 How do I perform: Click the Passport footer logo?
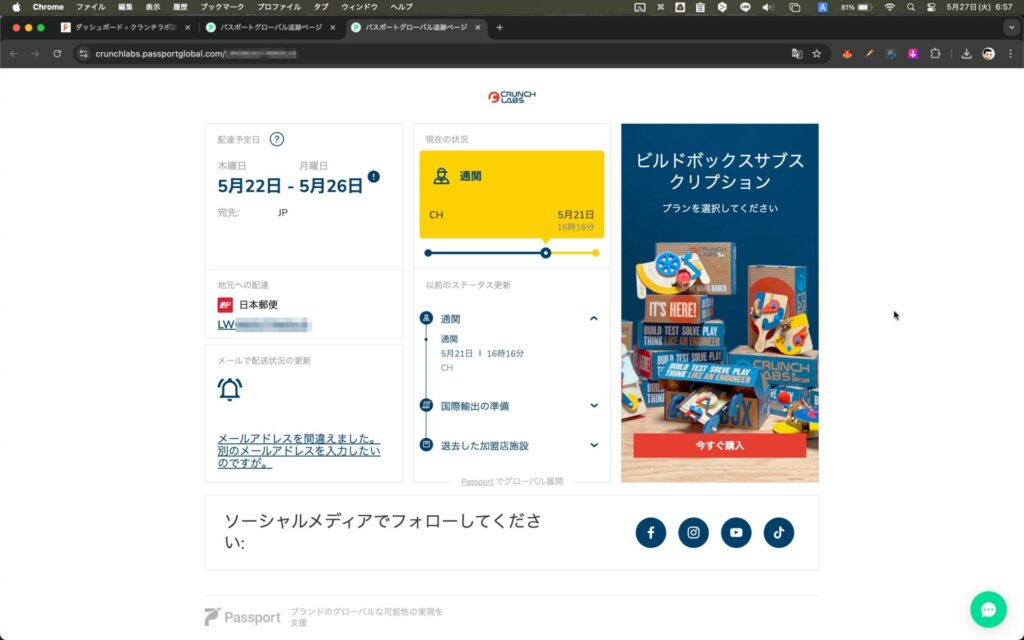click(x=242, y=617)
